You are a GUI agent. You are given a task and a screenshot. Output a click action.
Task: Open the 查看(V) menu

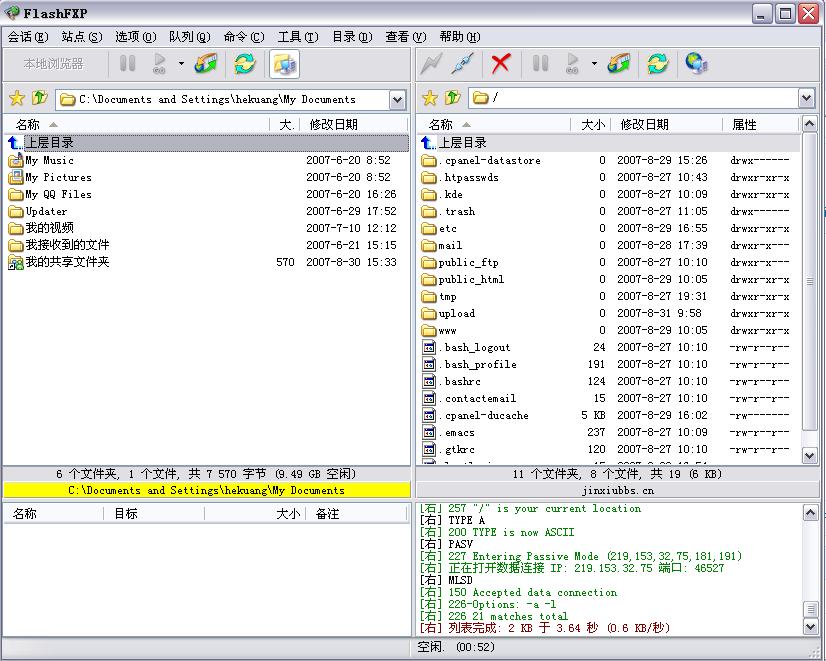(x=406, y=37)
